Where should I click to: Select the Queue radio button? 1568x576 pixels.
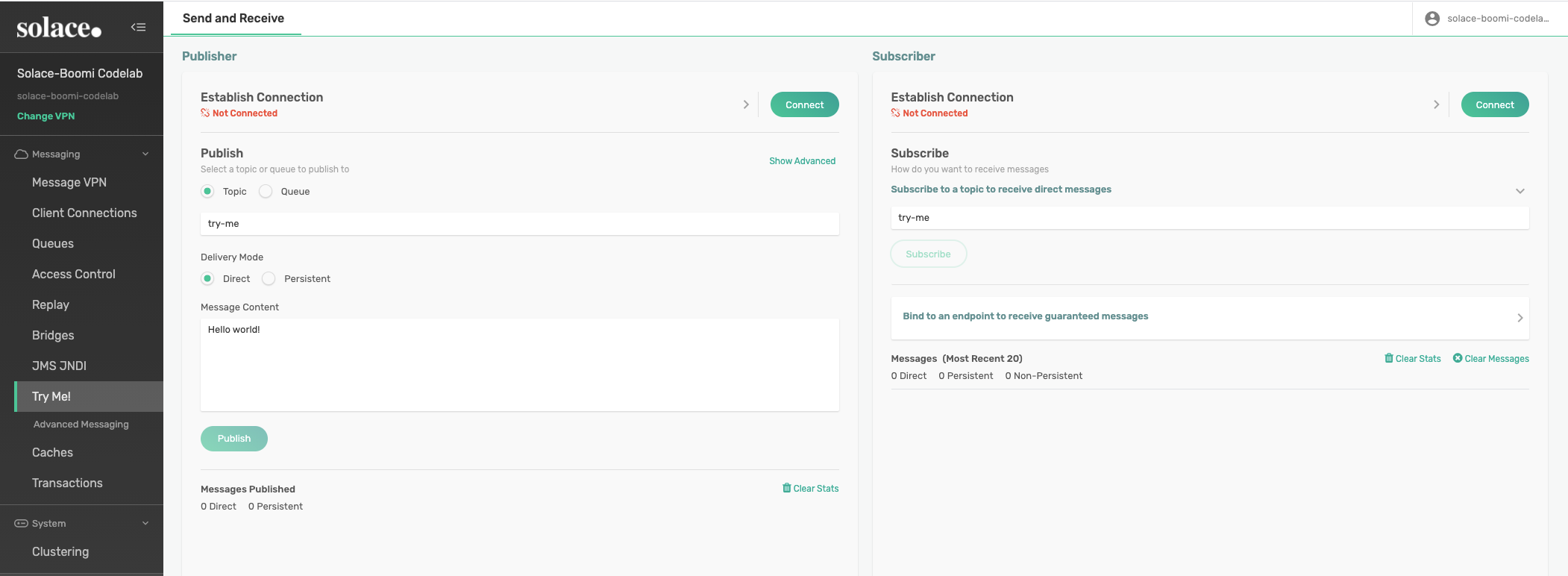tap(266, 192)
